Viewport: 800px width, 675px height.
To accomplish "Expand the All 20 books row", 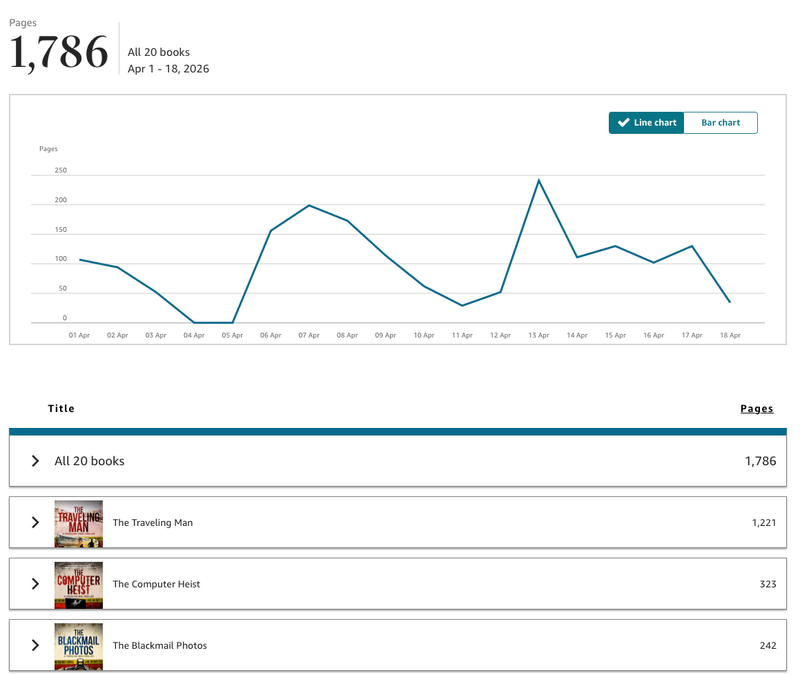I will tap(35, 461).
